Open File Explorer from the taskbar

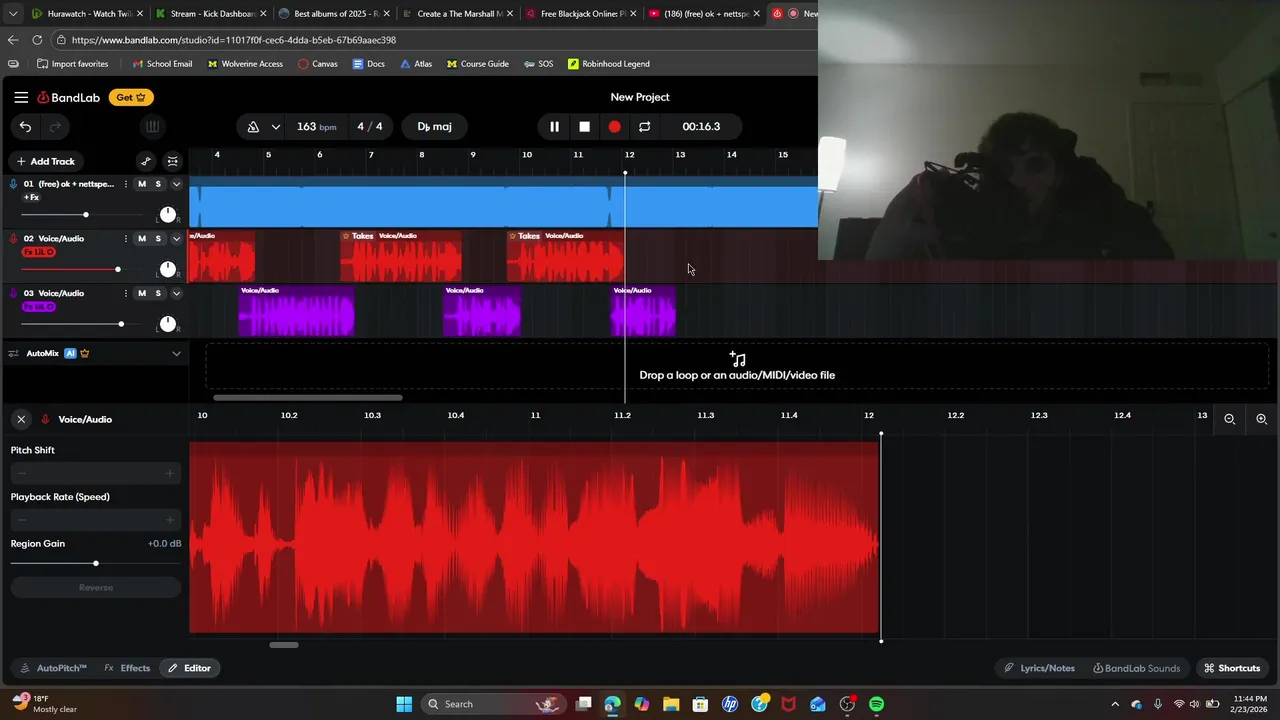671,704
